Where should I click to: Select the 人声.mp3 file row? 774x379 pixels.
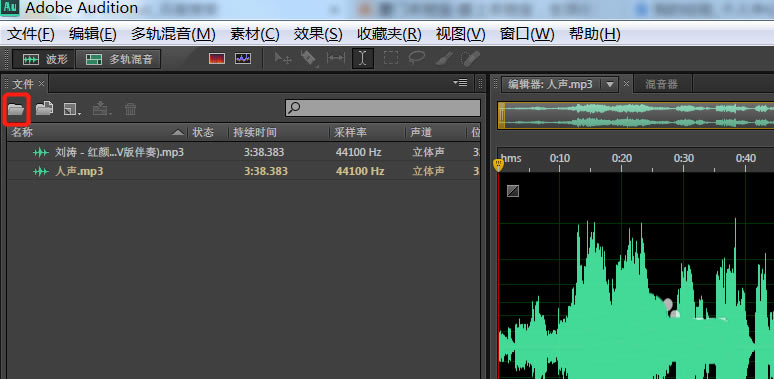(244, 171)
